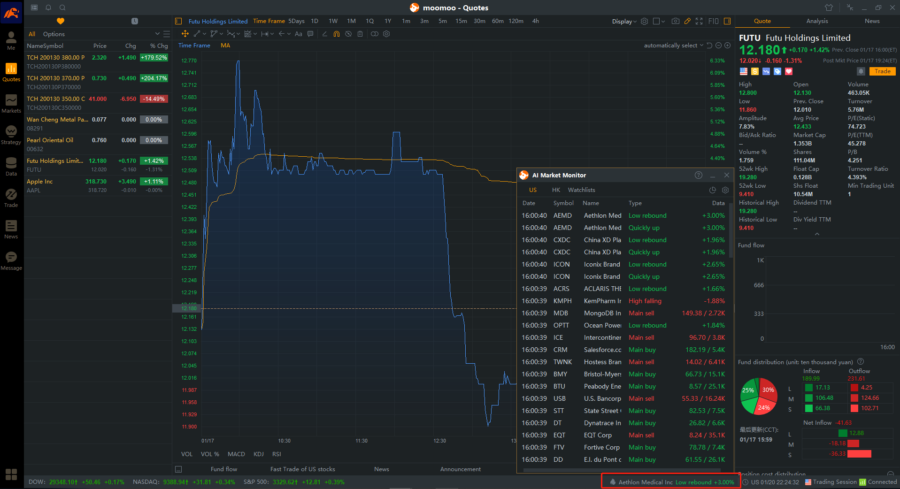Open the Trade section in sidebar
This screenshot has width=900, height=489.
click(11, 198)
